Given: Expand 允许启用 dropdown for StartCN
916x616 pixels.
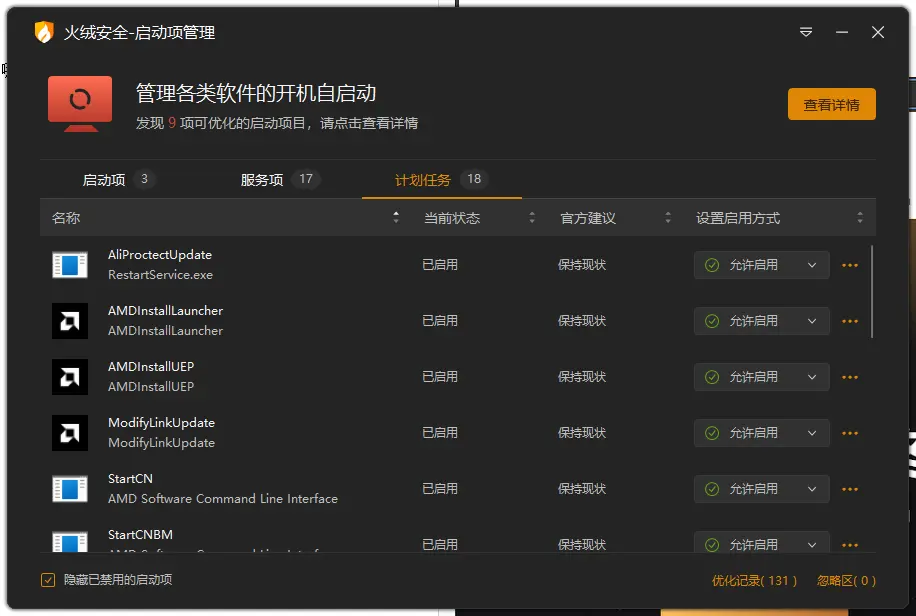Looking at the screenshot, I should coord(762,489).
